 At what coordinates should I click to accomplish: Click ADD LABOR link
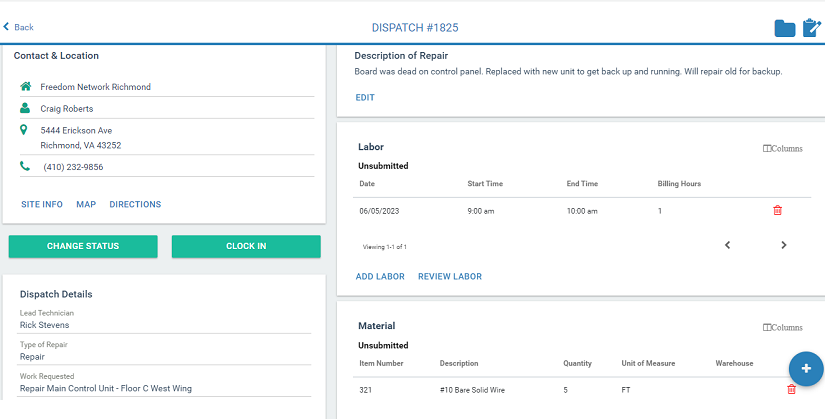pos(380,276)
